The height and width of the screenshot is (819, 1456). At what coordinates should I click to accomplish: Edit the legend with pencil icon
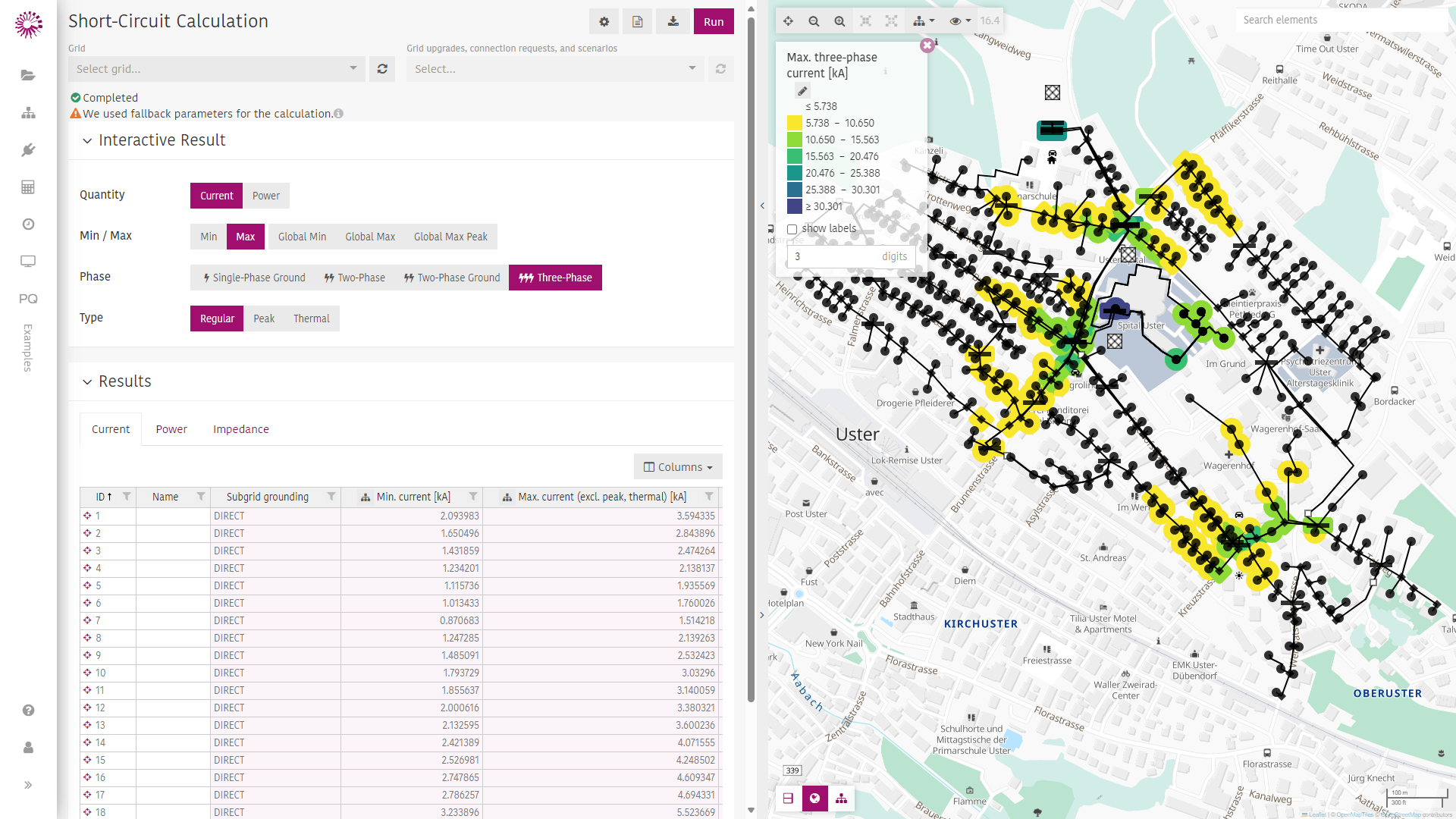point(802,91)
